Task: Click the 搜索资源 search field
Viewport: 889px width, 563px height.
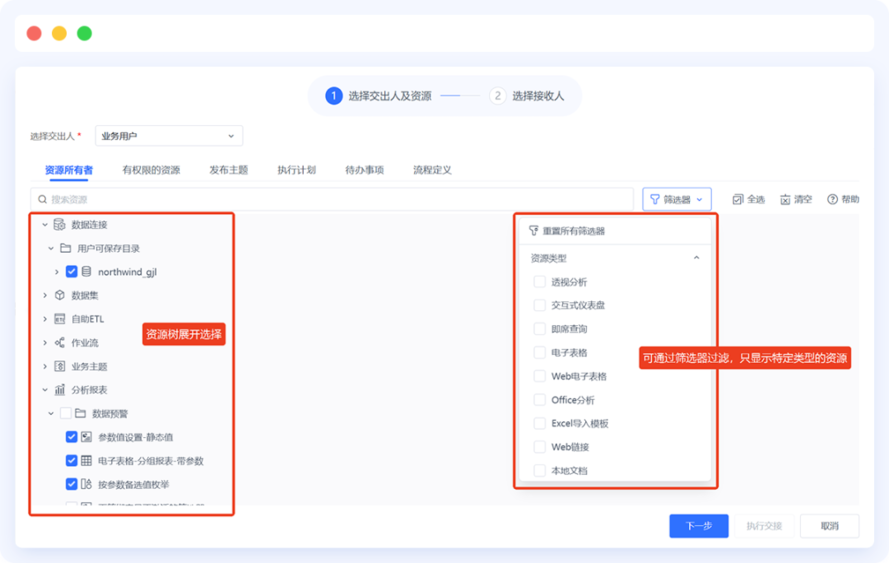Action: click(332, 199)
